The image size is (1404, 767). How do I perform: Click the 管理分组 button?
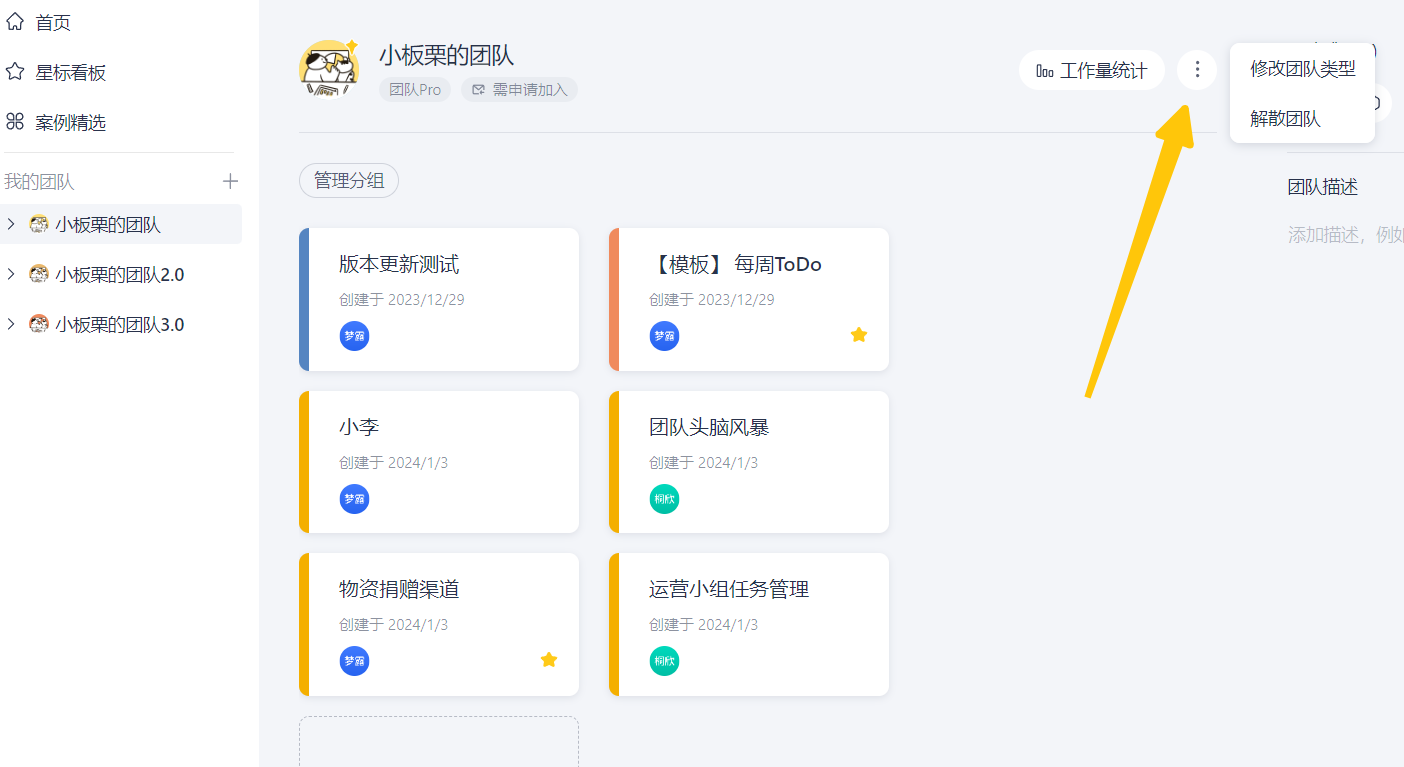pos(349,181)
